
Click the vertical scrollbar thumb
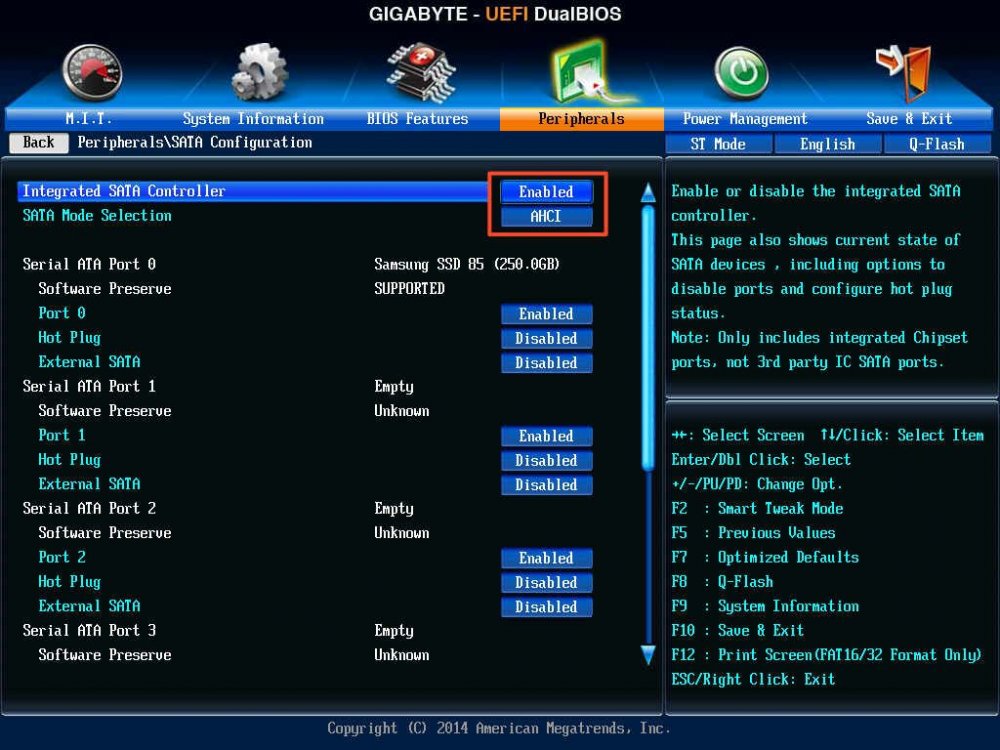tap(648, 338)
